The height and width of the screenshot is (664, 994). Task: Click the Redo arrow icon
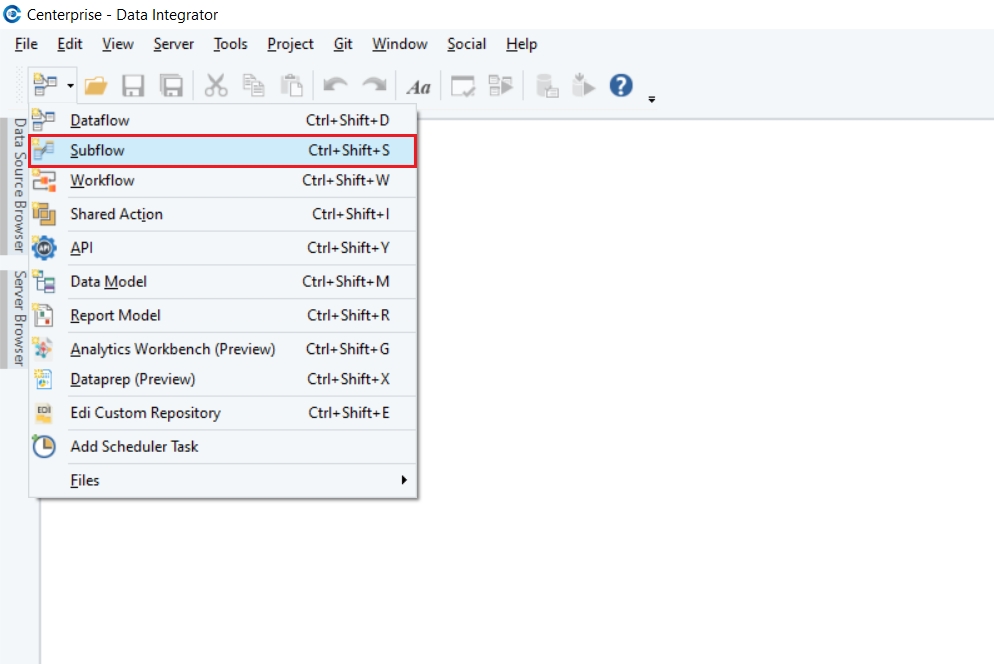[373, 86]
